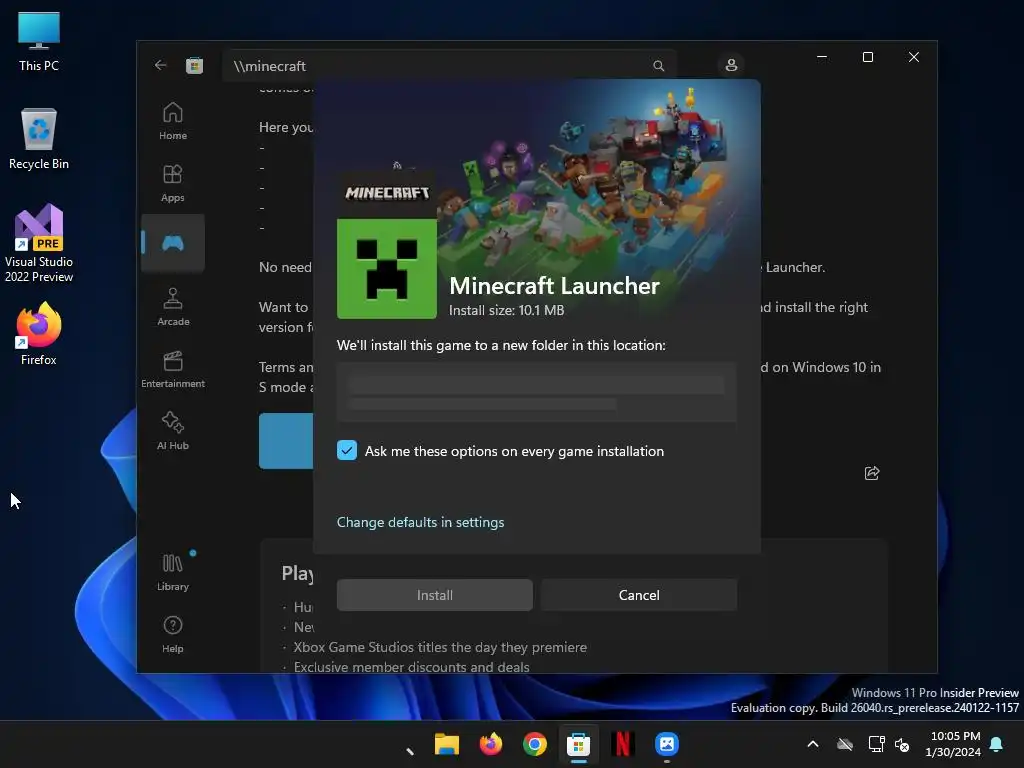Minimize the Microsoft Store window

coord(822,57)
